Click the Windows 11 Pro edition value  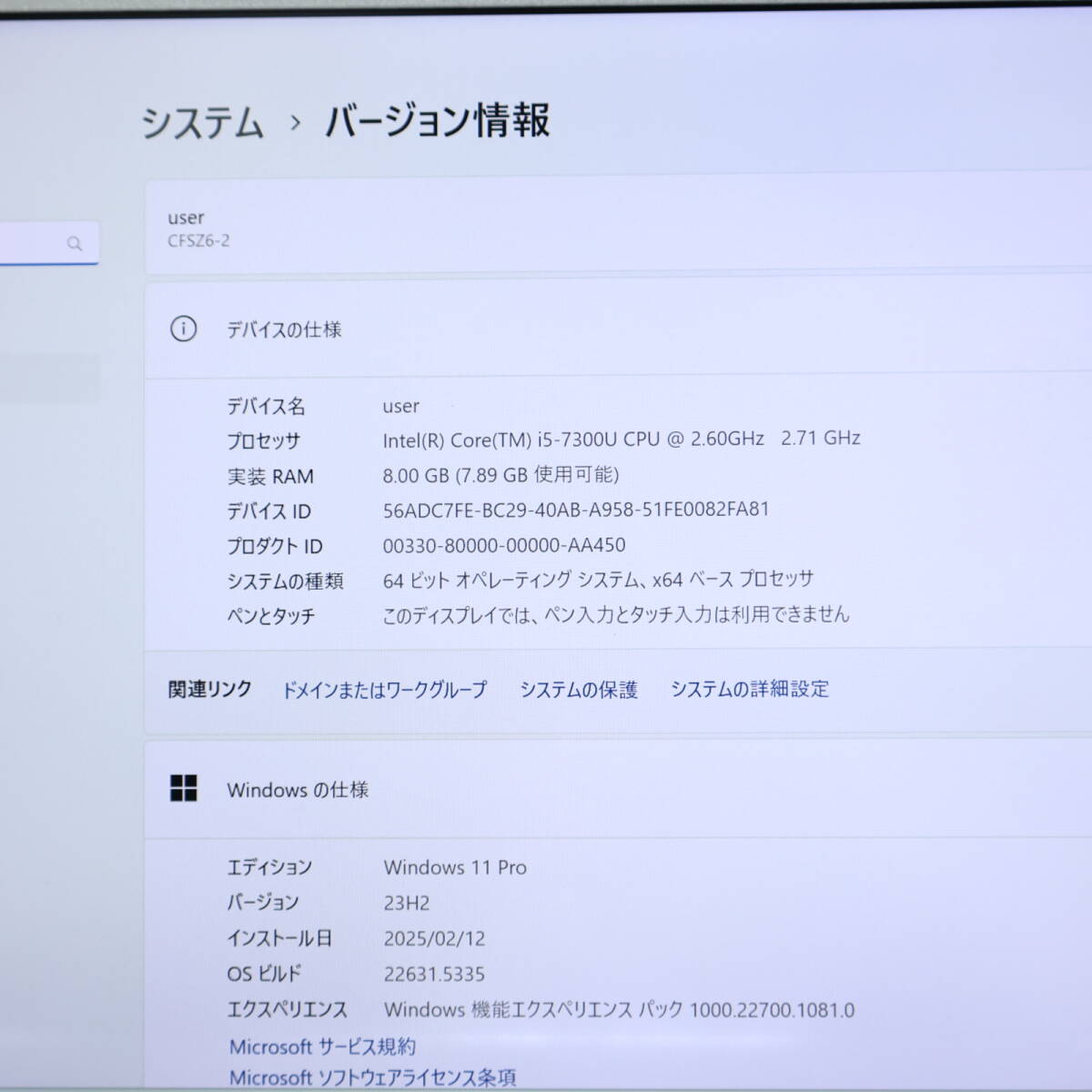tap(455, 867)
